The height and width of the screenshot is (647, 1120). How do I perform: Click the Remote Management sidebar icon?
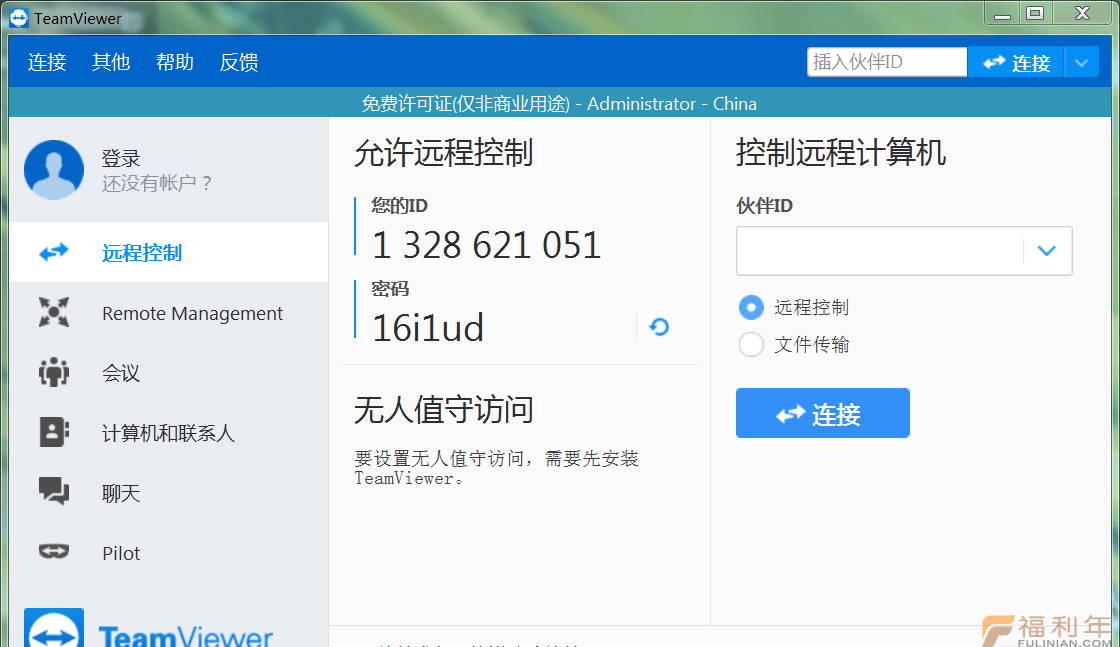54,312
